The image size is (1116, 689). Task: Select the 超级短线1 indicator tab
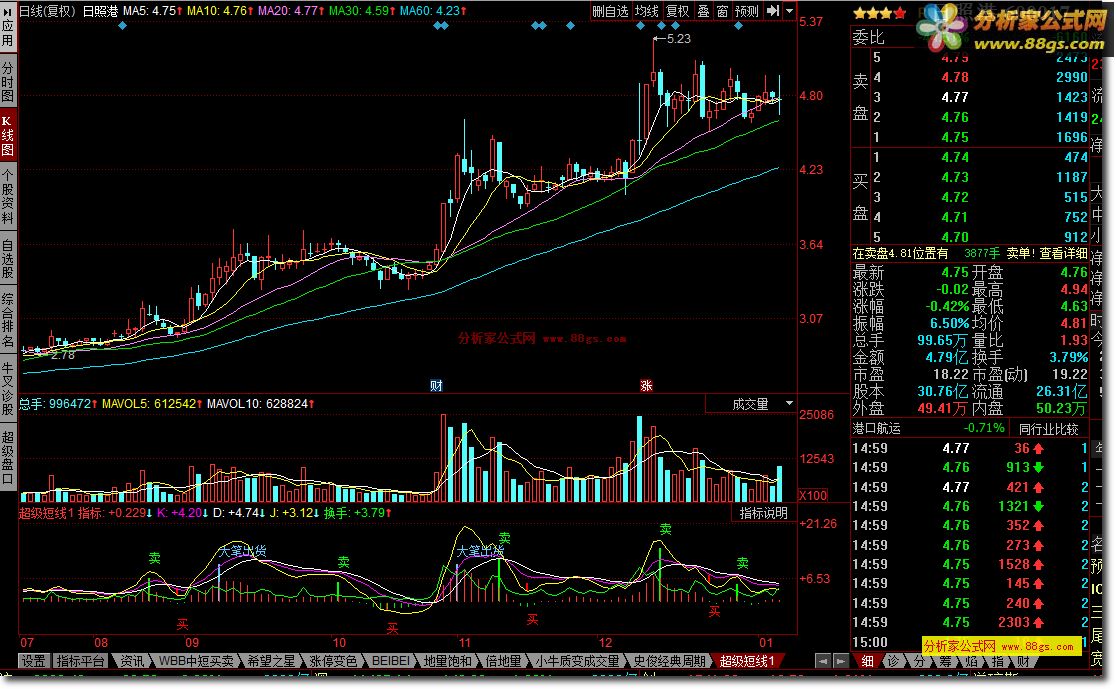point(747,661)
